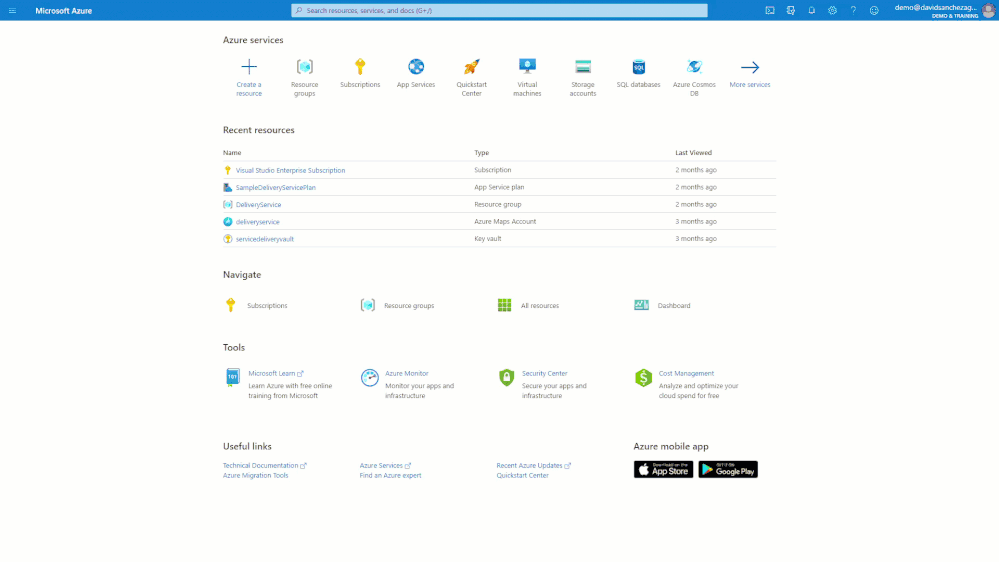Click the search resources input field
Viewport: 999px width, 562px height.
(x=500, y=10)
